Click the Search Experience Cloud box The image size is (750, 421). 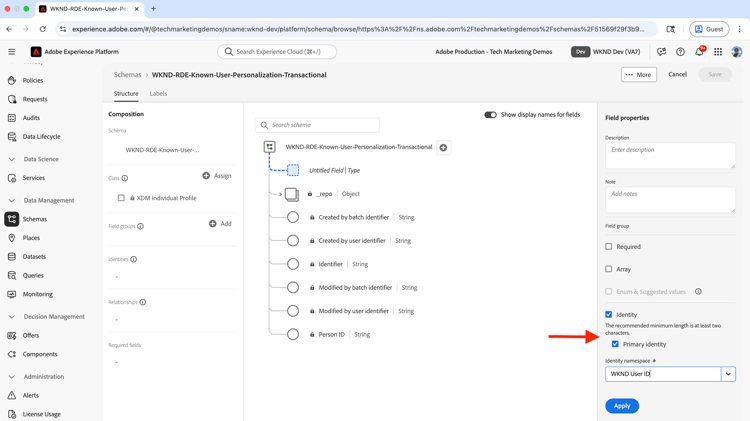click(x=276, y=52)
